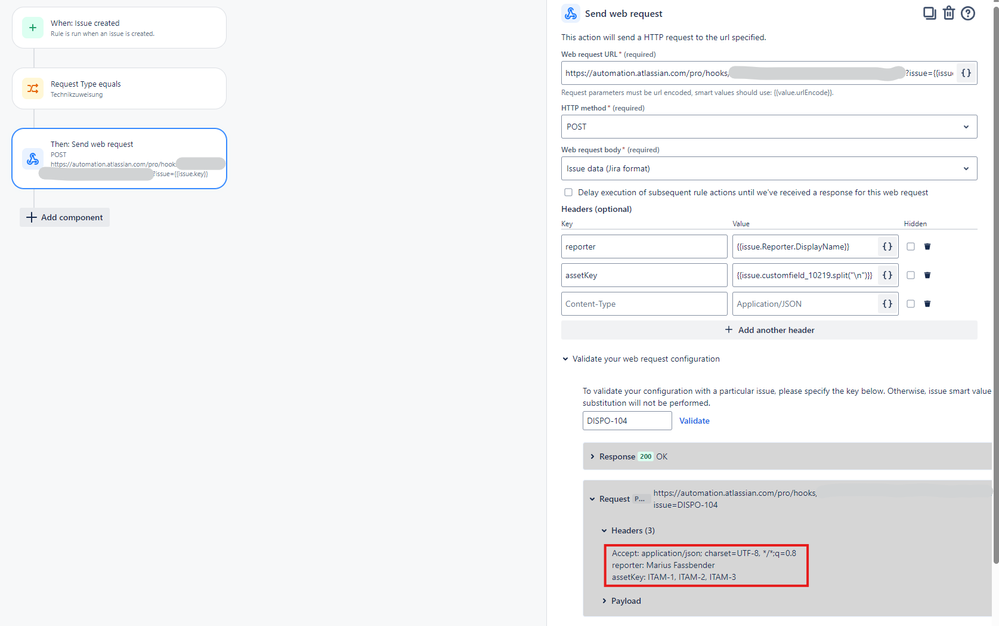Click the DISPO-104 issue key input field

click(x=626, y=420)
